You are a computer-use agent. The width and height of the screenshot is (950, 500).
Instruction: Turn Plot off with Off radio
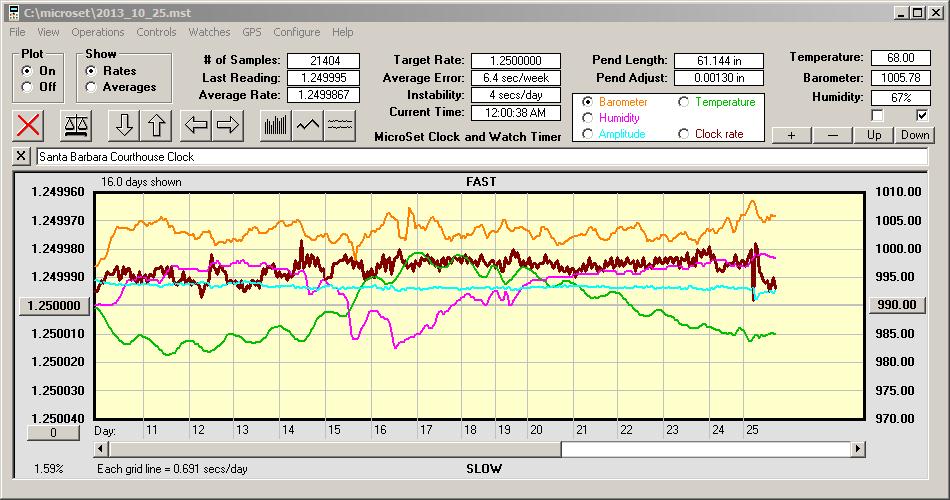coord(26,87)
